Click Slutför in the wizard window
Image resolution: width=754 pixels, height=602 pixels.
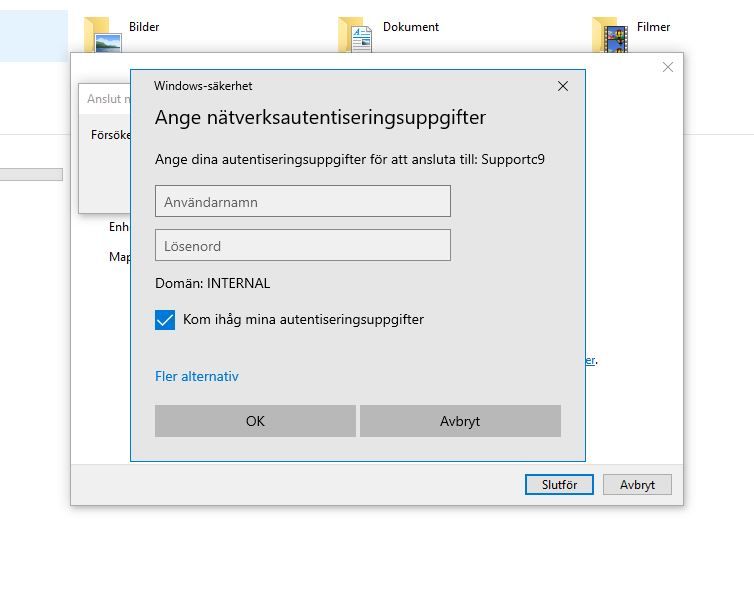click(559, 484)
